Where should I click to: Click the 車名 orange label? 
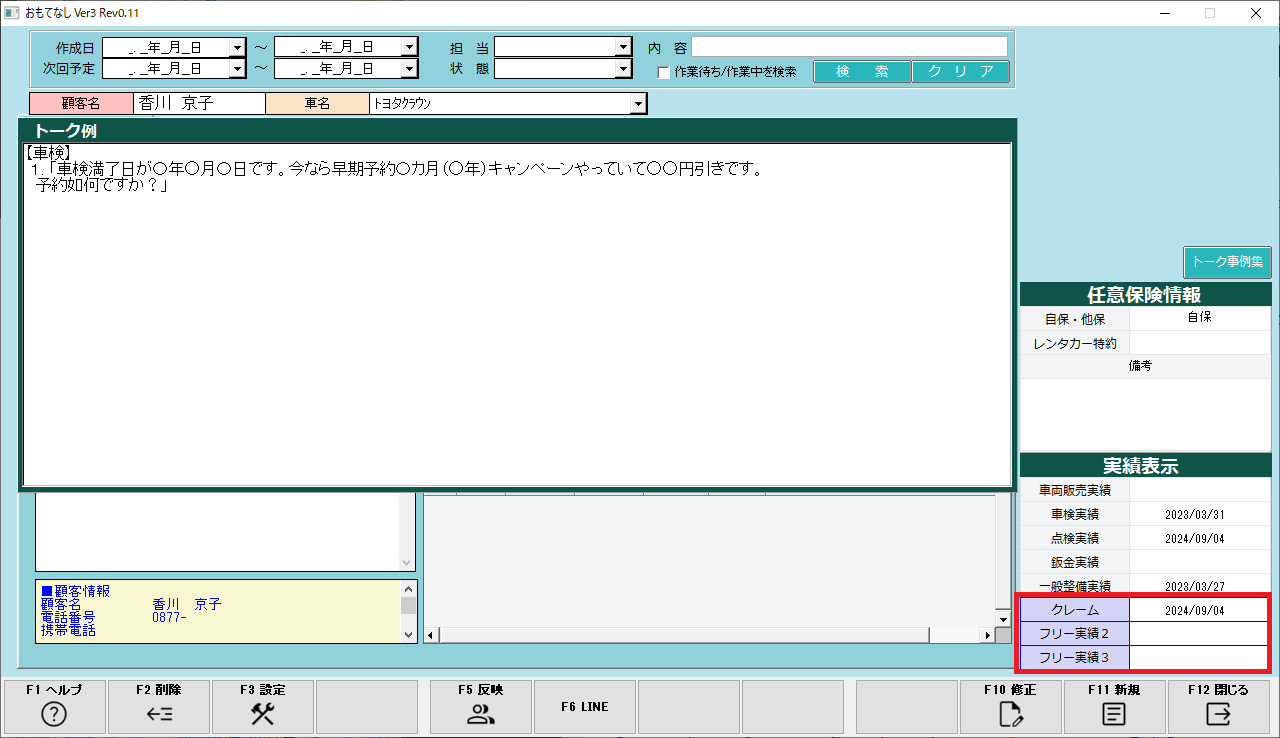tap(317, 103)
